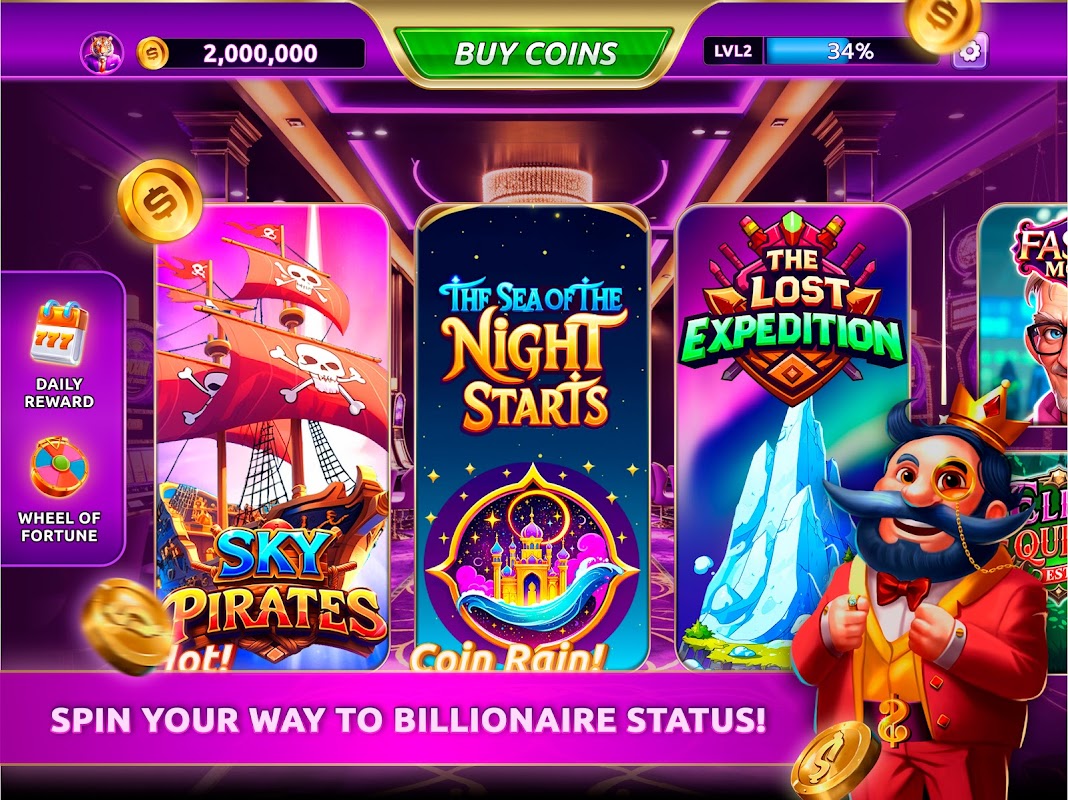Click the Spin Your Way banner text
The image size is (1068, 800).
[x=408, y=720]
